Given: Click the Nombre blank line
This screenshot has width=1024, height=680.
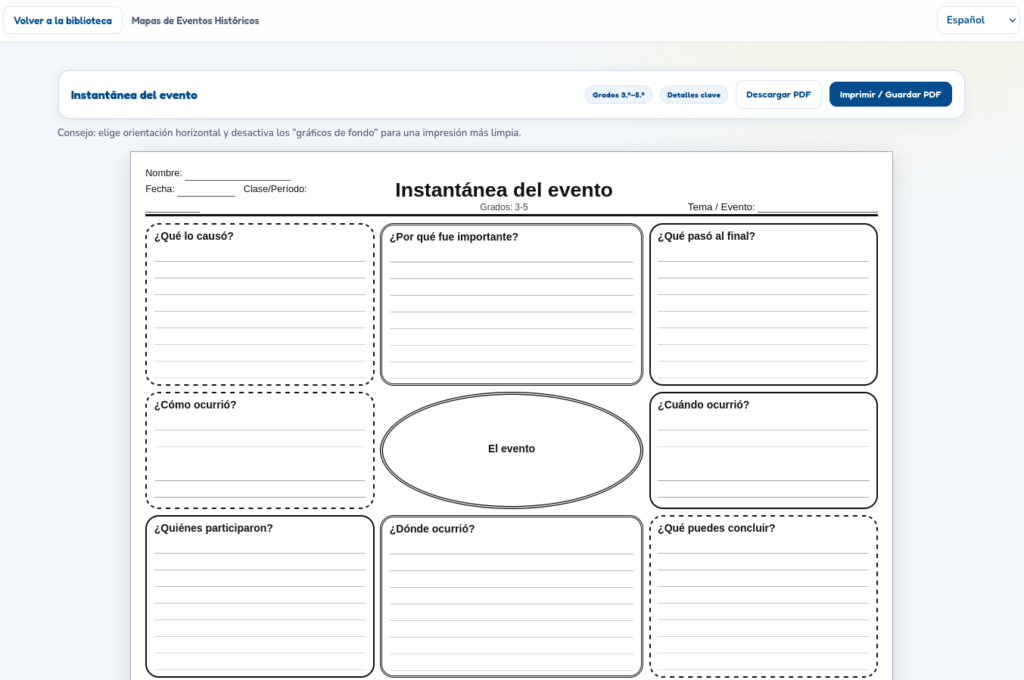Looking at the screenshot, I should pyautogui.click(x=238, y=174).
